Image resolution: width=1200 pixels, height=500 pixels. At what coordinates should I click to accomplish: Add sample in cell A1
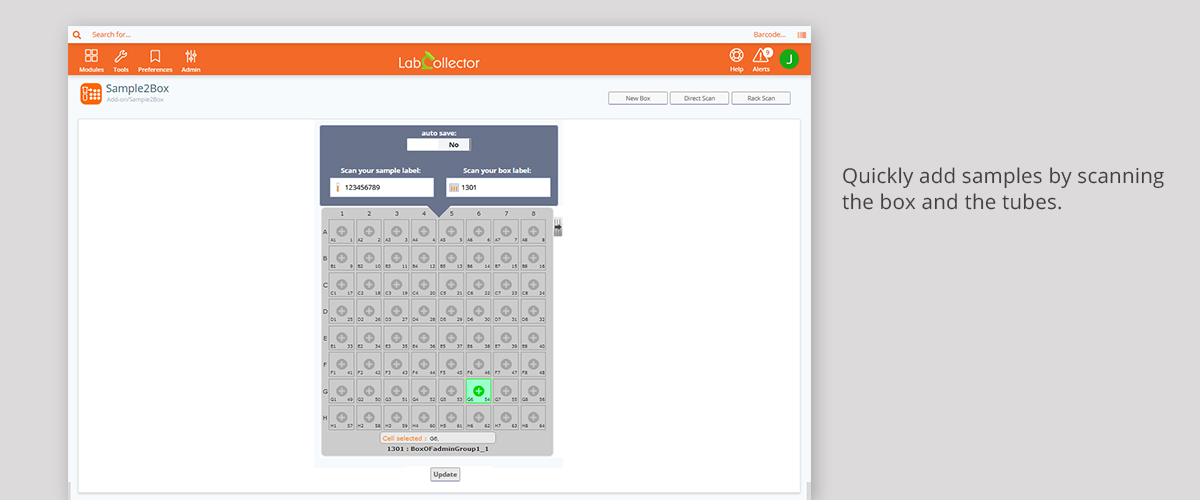[341, 232]
